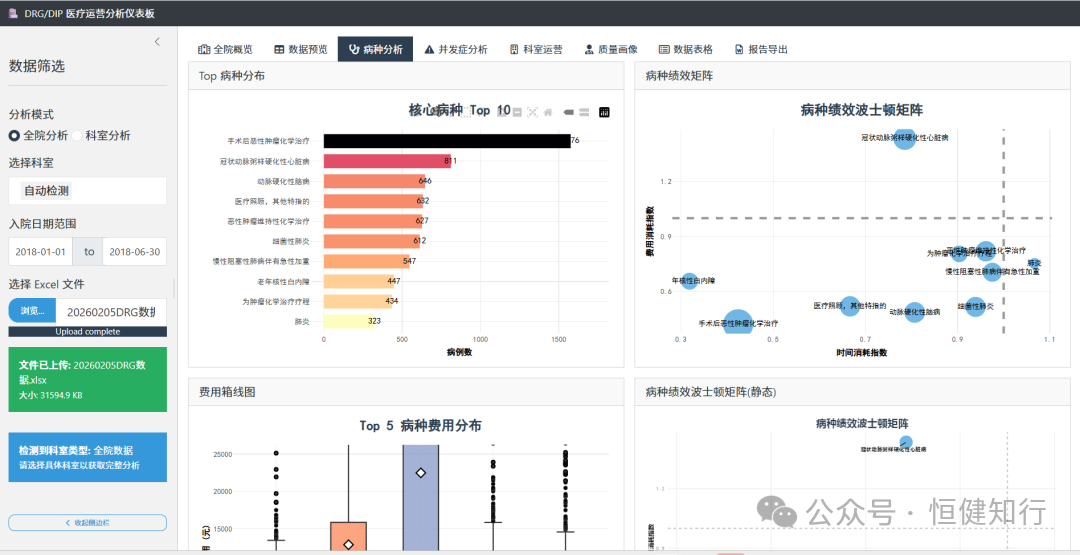Click the orange box in the 费用 boxplot
1080x555 pixels.
point(349,536)
